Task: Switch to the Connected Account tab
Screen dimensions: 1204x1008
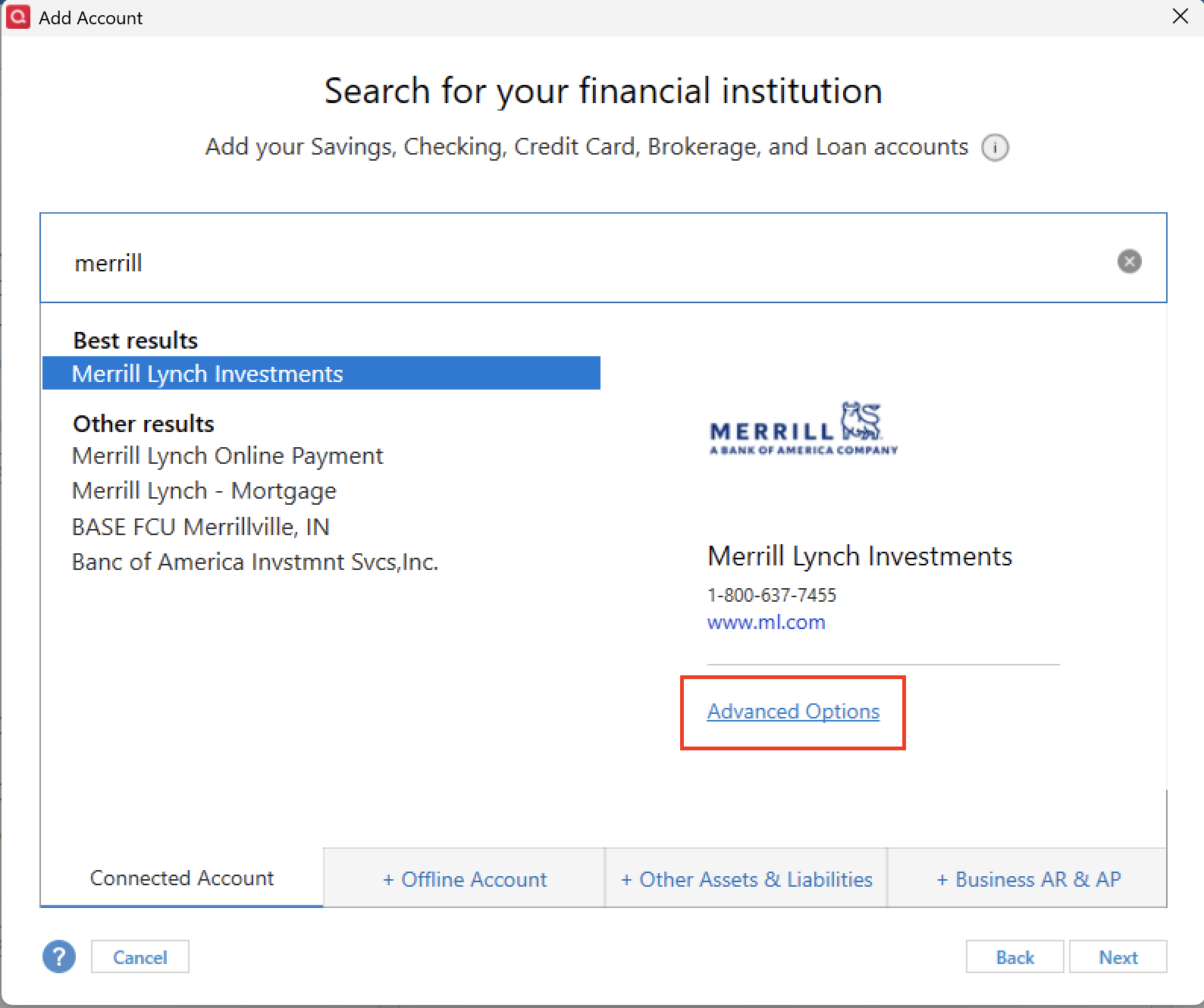Action: tap(182, 878)
